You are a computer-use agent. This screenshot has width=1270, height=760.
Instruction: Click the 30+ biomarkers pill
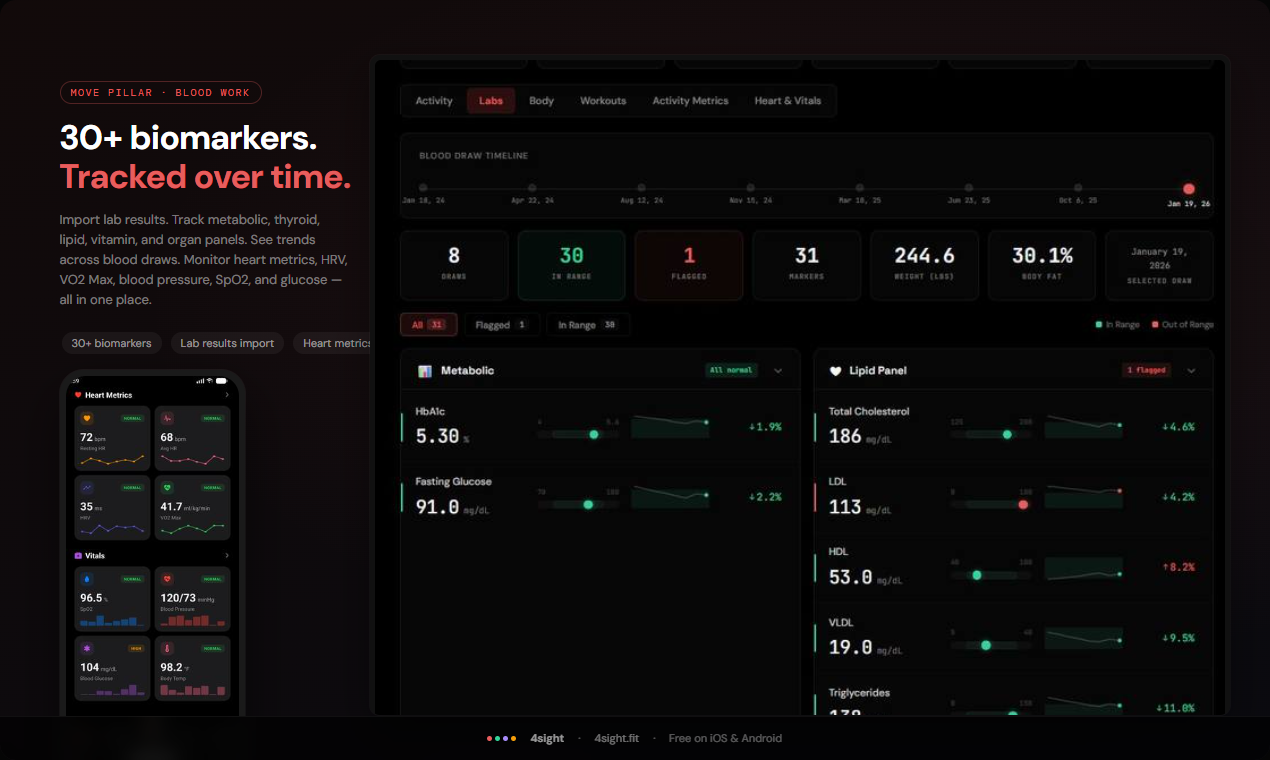tap(111, 343)
